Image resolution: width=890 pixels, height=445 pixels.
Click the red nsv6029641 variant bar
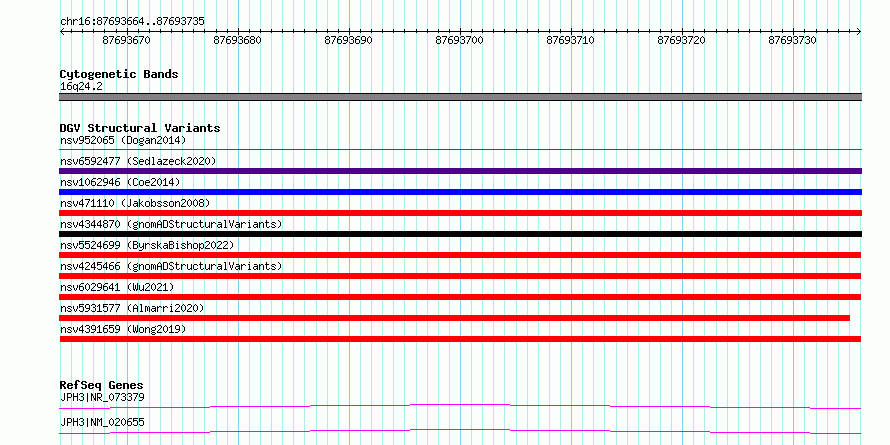[460, 297]
